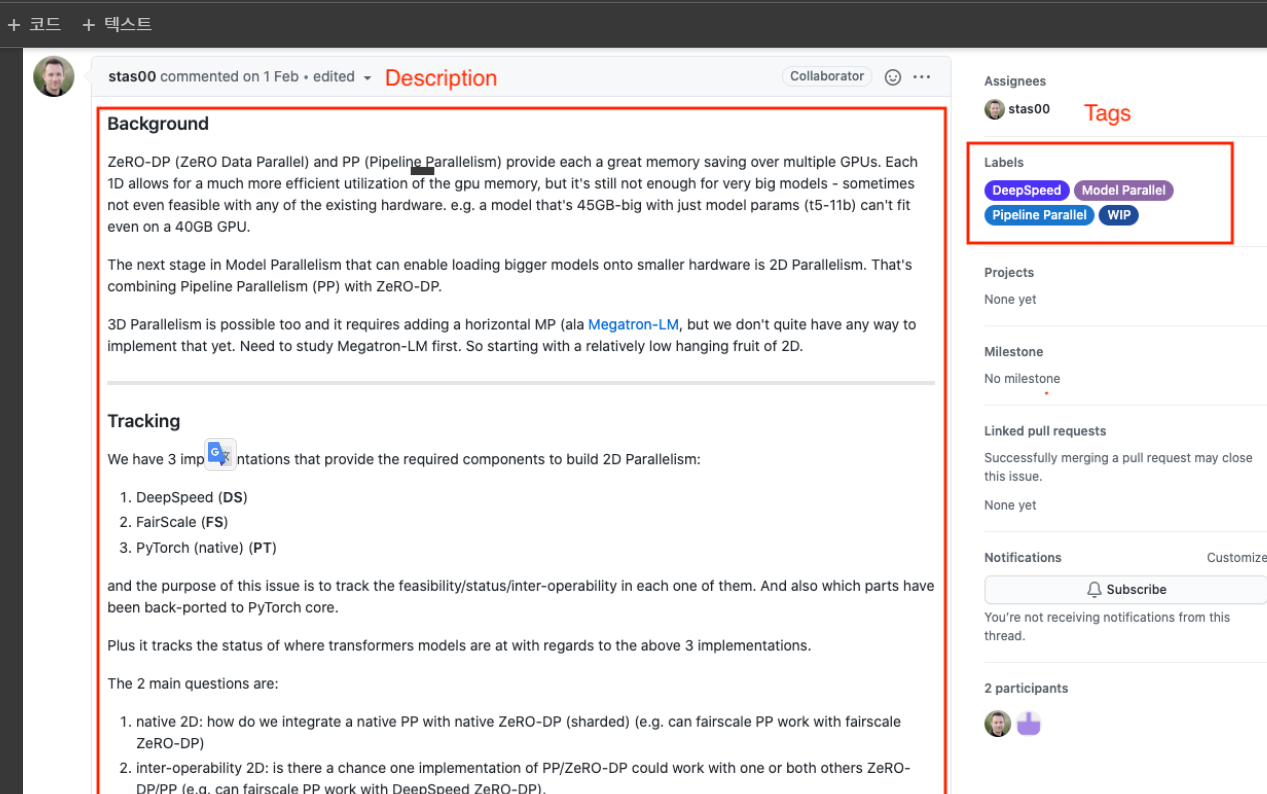
Task: Click the 'FairScale (FS)' list item
Action: click(182, 522)
